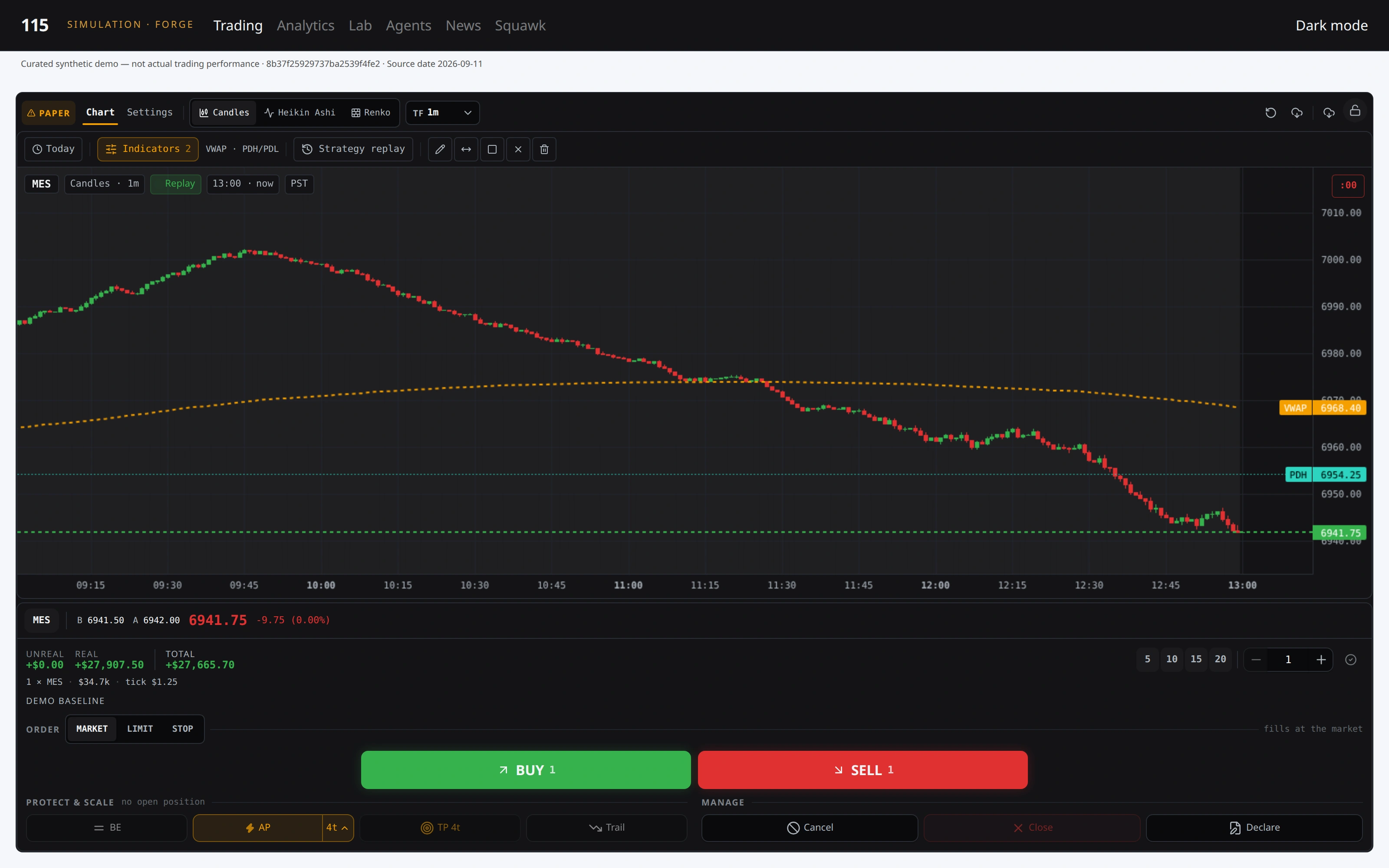Increase quantity with plus button

pos(1321,660)
